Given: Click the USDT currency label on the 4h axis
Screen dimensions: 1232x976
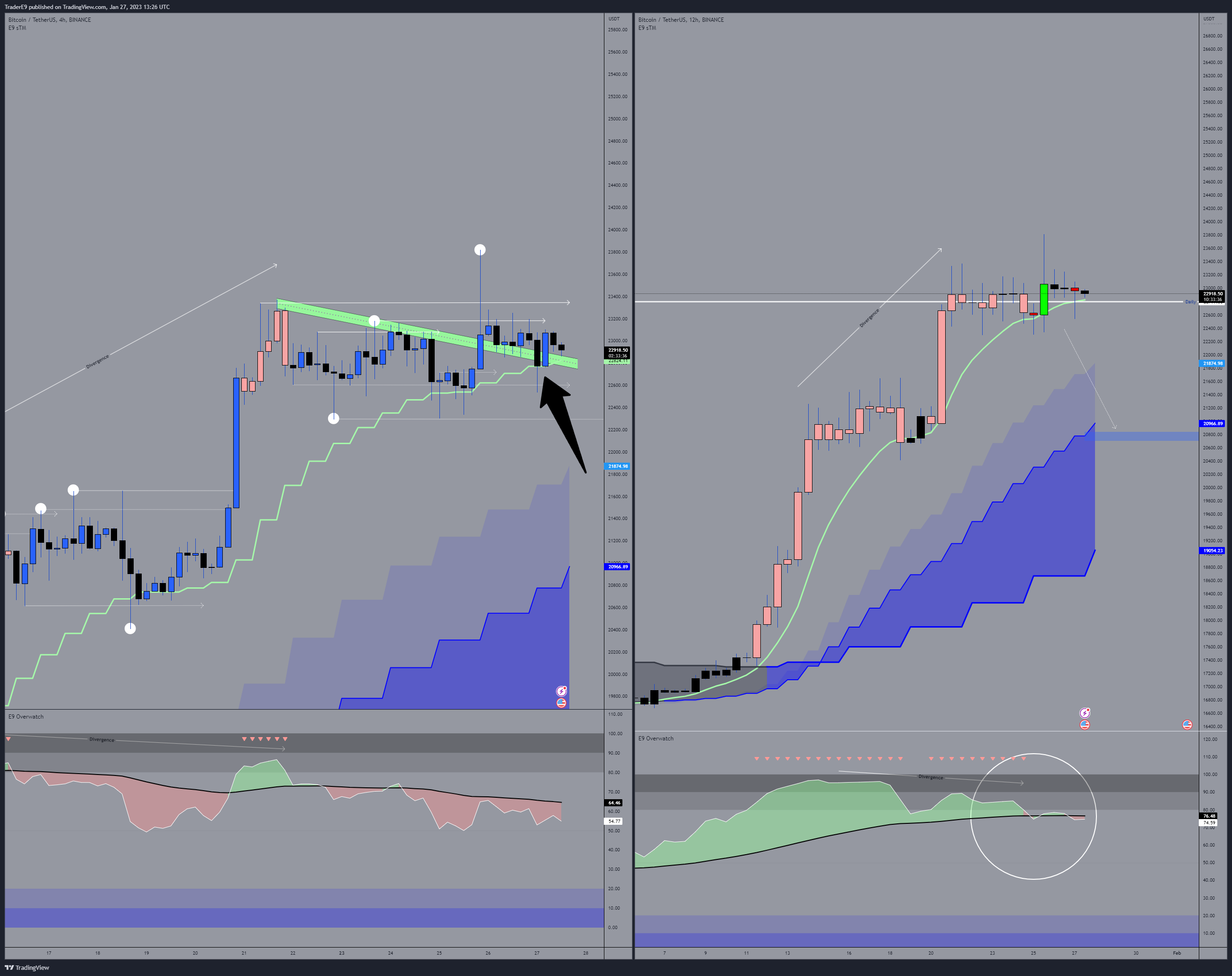Looking at the screenshot, I should pos(614,19).
